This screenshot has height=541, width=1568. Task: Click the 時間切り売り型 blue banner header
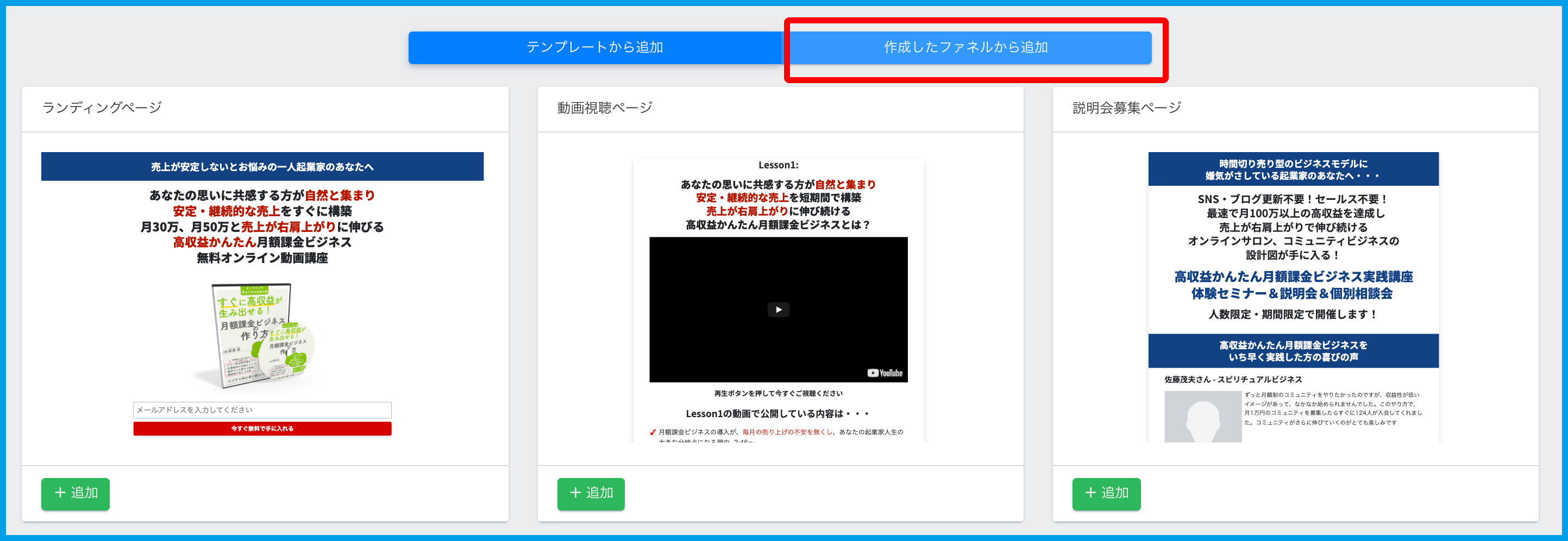1293,169
